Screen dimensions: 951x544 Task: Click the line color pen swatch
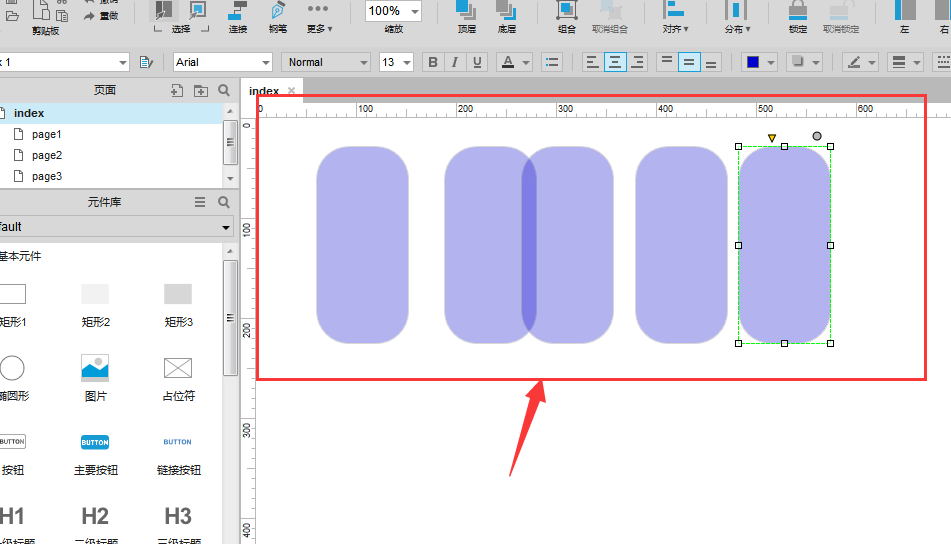pyautogui.click(x=854, y=62)
